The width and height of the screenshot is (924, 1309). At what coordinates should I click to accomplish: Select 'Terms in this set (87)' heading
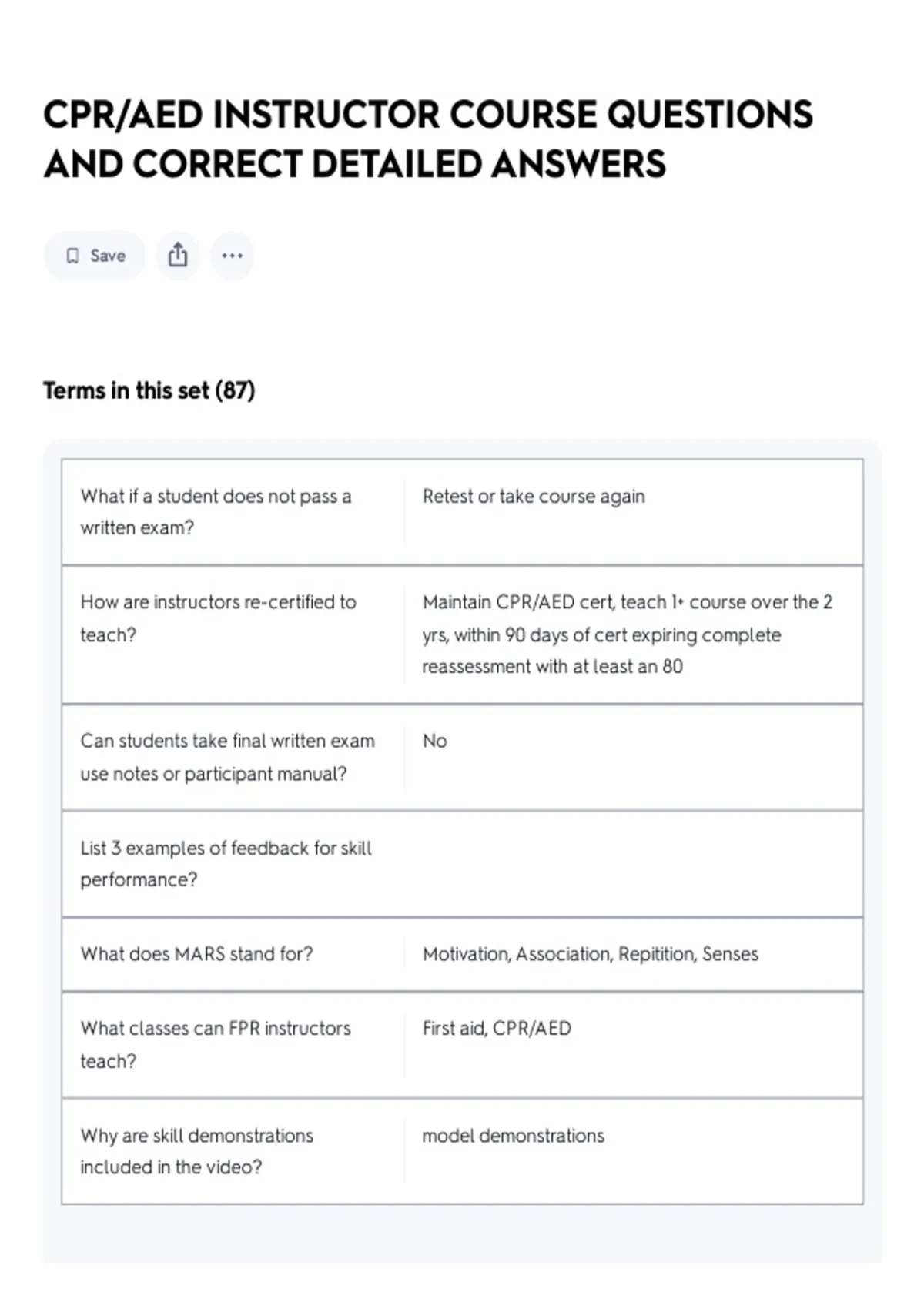tap(149, 391)
